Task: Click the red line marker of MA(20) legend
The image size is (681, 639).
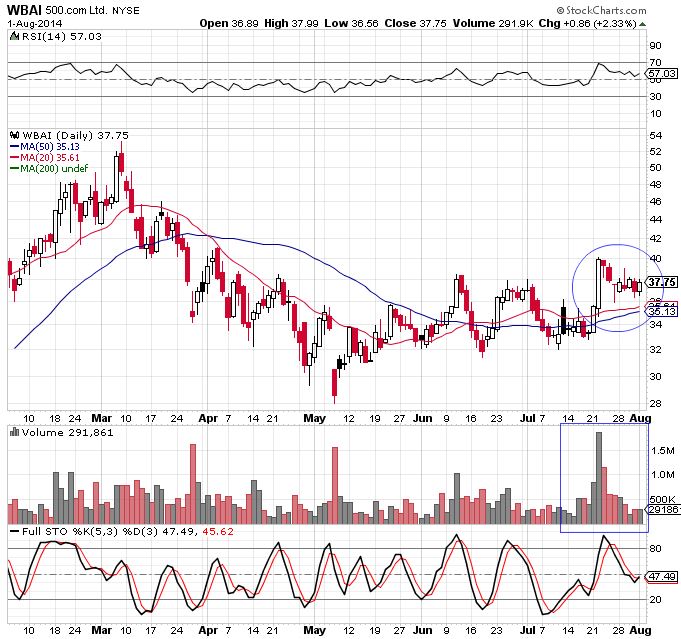Action: [x=14, y=158]
